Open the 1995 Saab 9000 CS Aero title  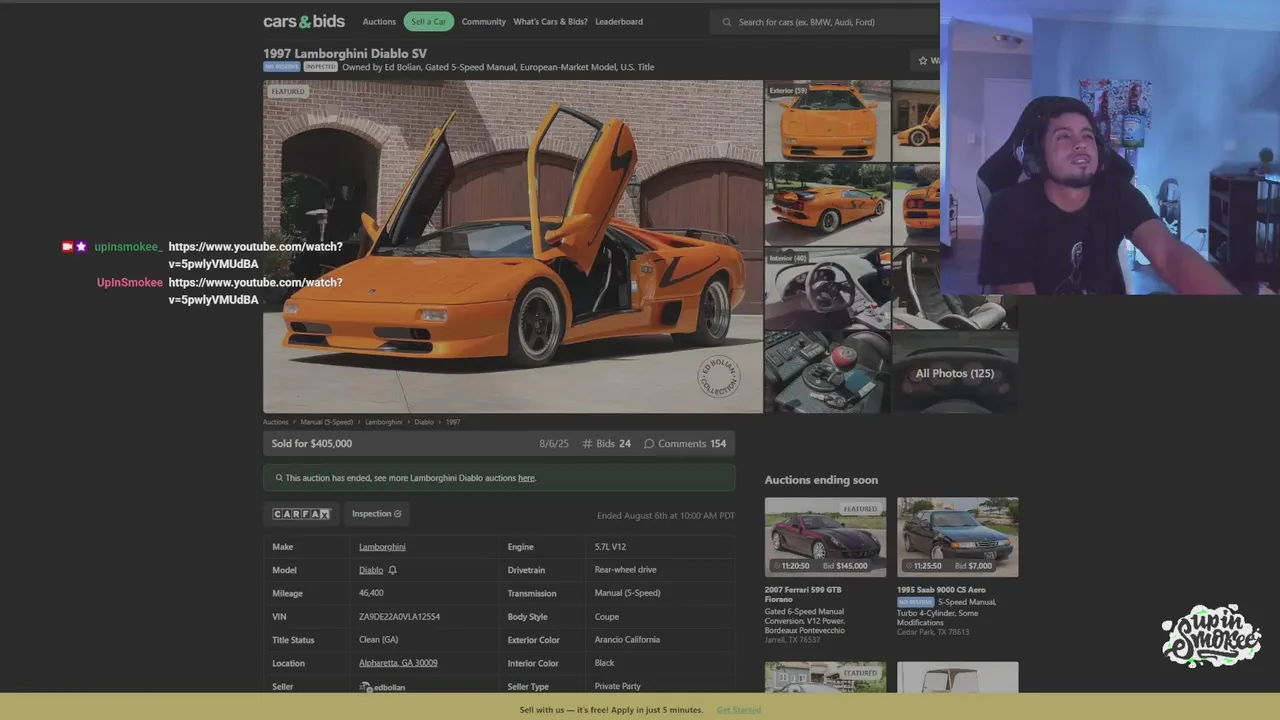coord(941,590)
